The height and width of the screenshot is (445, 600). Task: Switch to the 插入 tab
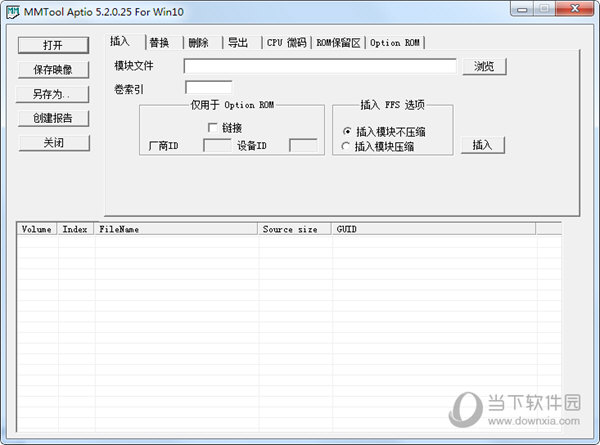125,41
